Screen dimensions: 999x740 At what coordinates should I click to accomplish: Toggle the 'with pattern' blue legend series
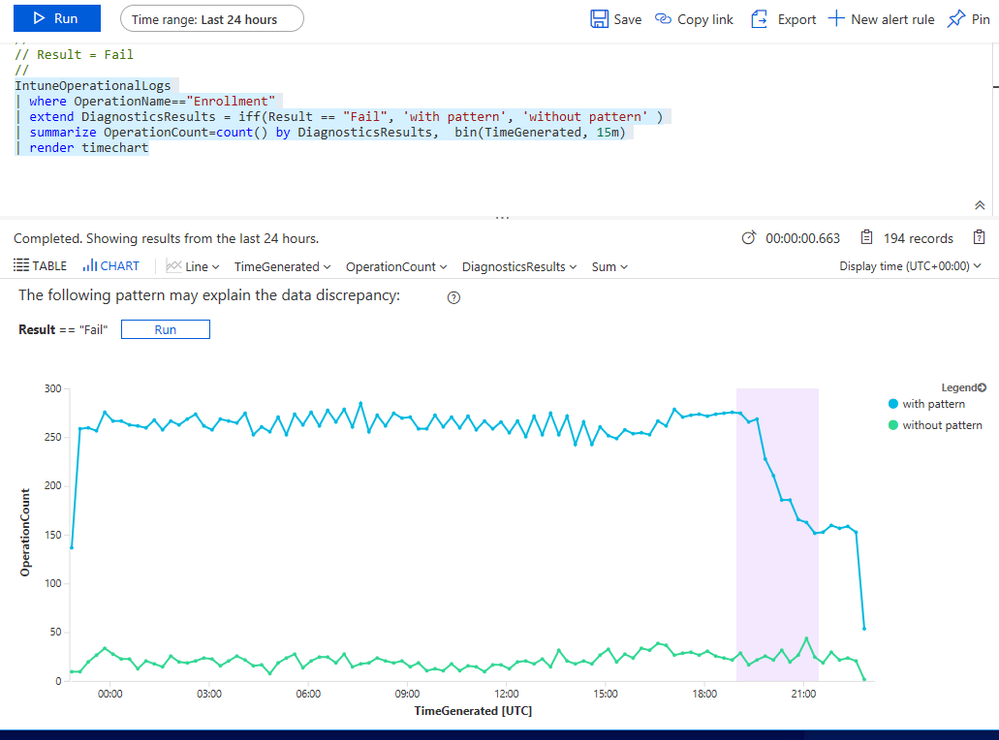(926, 403)
